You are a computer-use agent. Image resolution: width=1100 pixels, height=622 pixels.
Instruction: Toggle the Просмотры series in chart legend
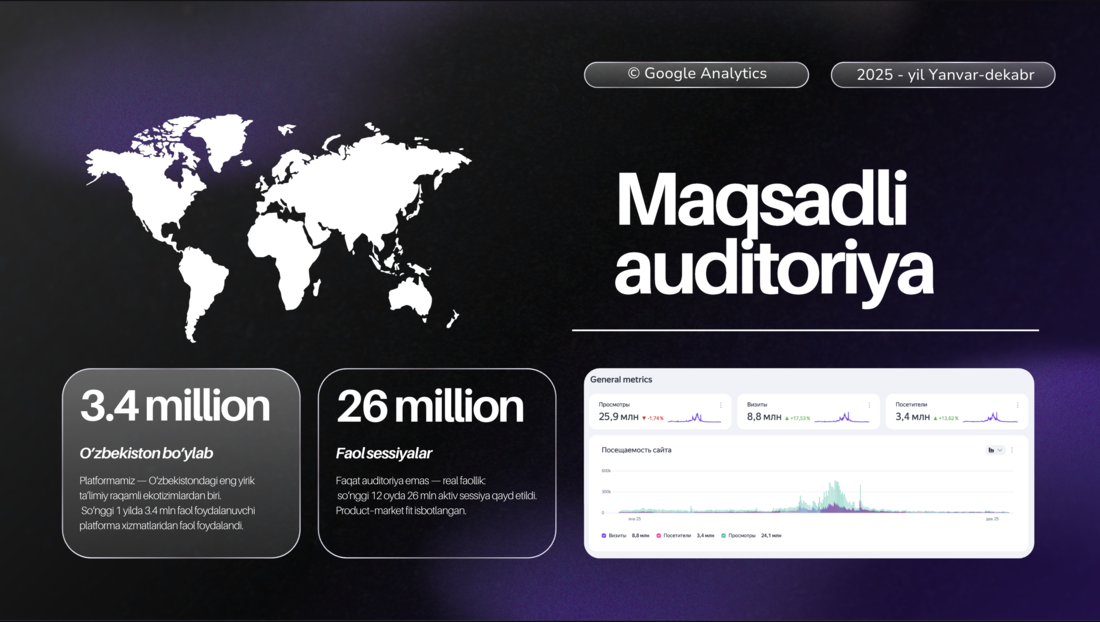740,536
